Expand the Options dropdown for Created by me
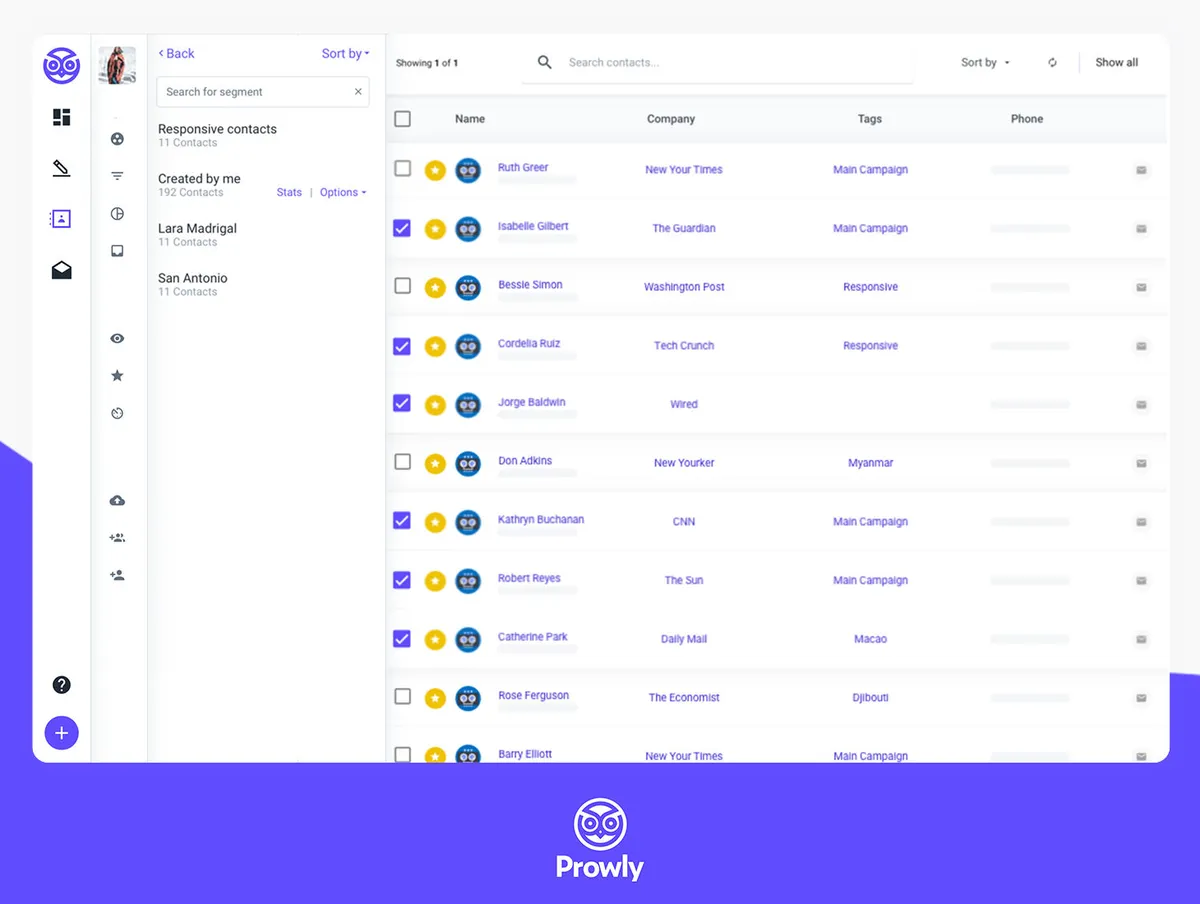This screenshot has width=1200, height=904. tap(343, 192)
